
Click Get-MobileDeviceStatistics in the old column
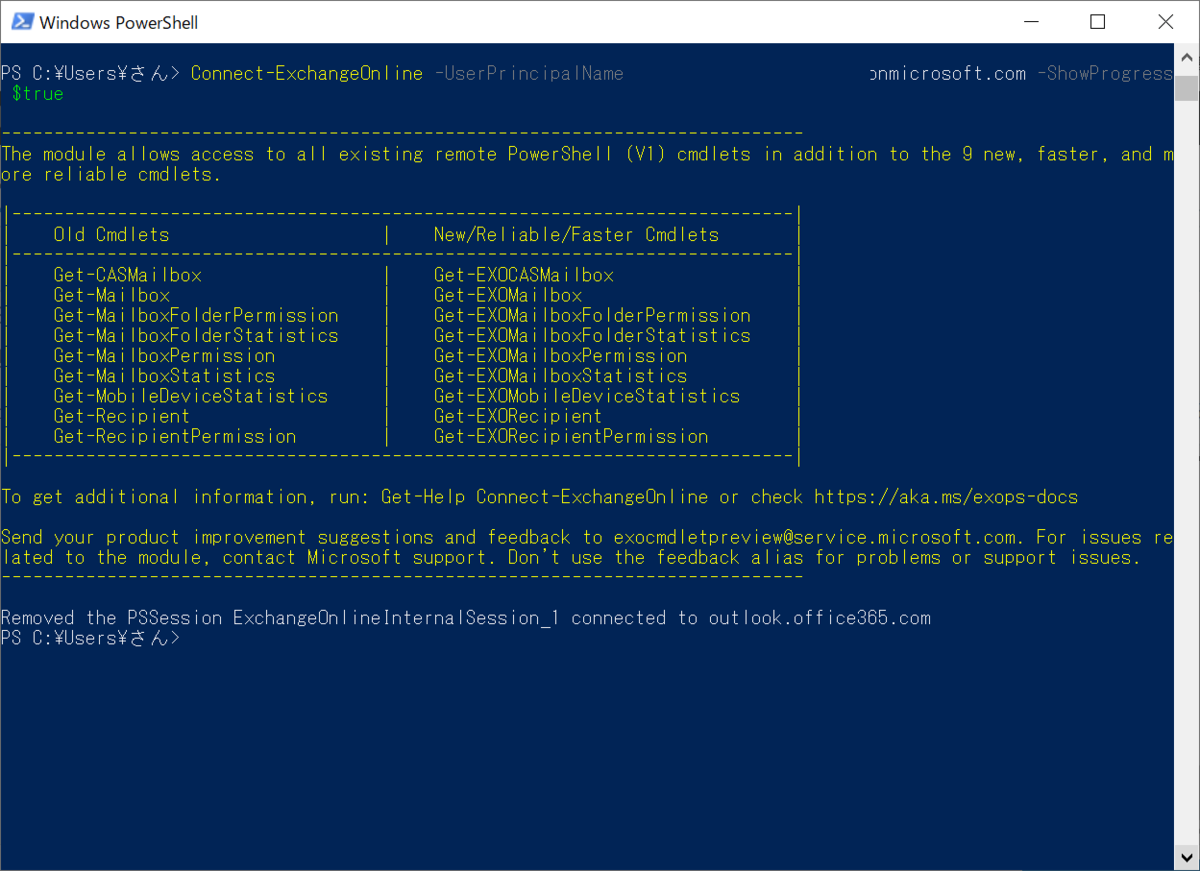point(191,396)
